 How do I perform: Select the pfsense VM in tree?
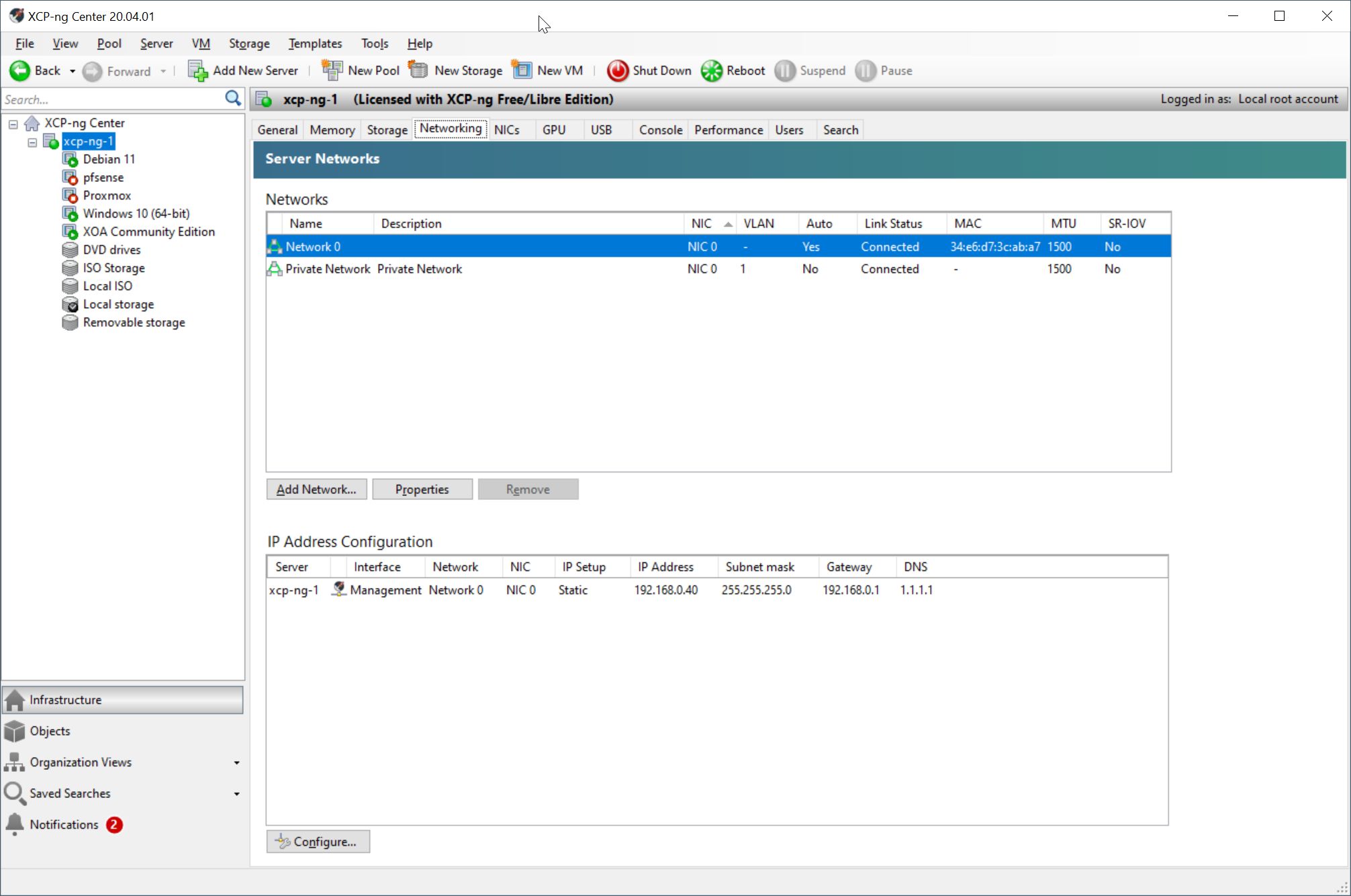(x=103, y=177)
